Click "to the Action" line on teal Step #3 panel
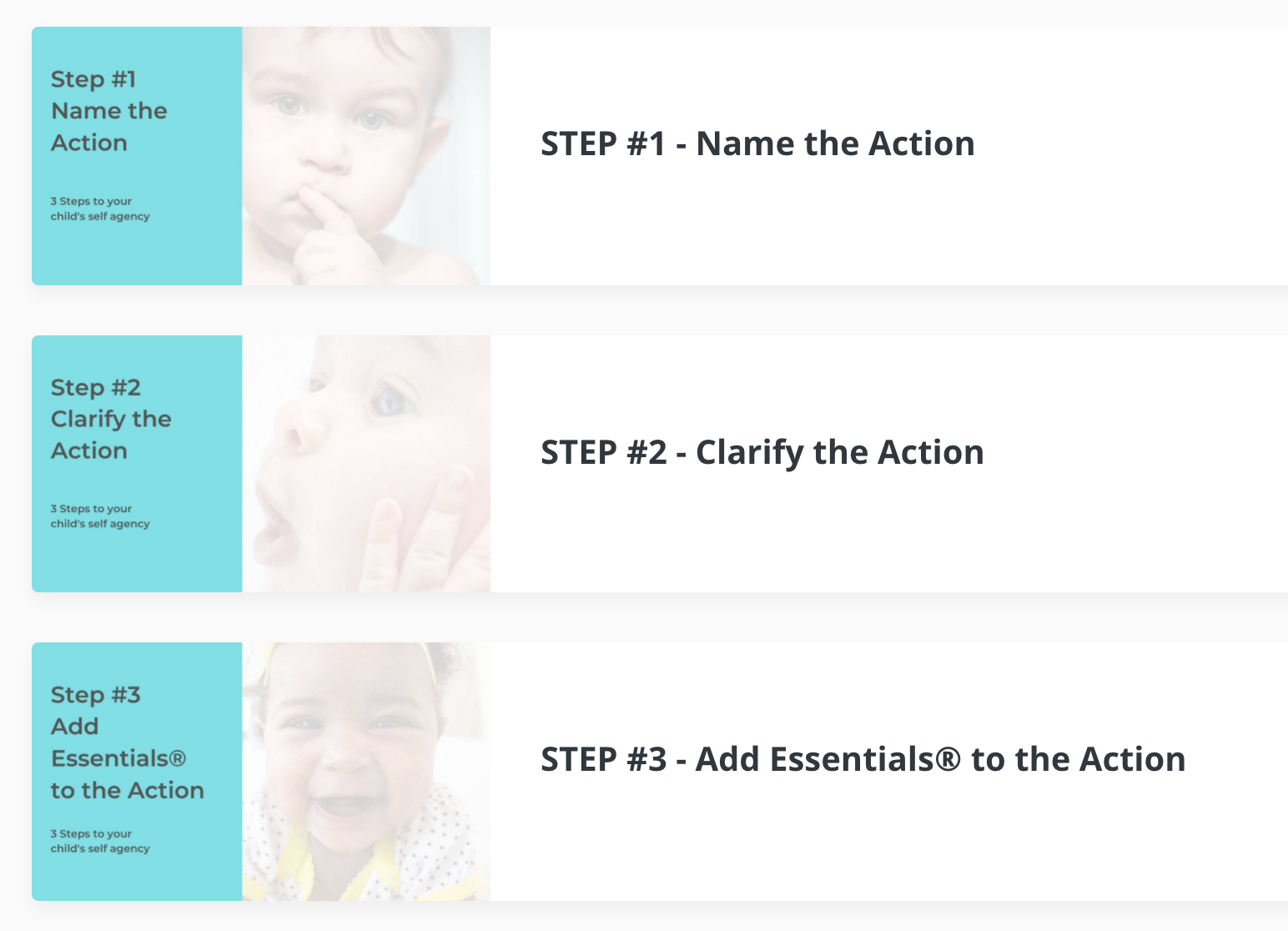This screenshot has width=1288, height=931. click(x=127, y=790)
